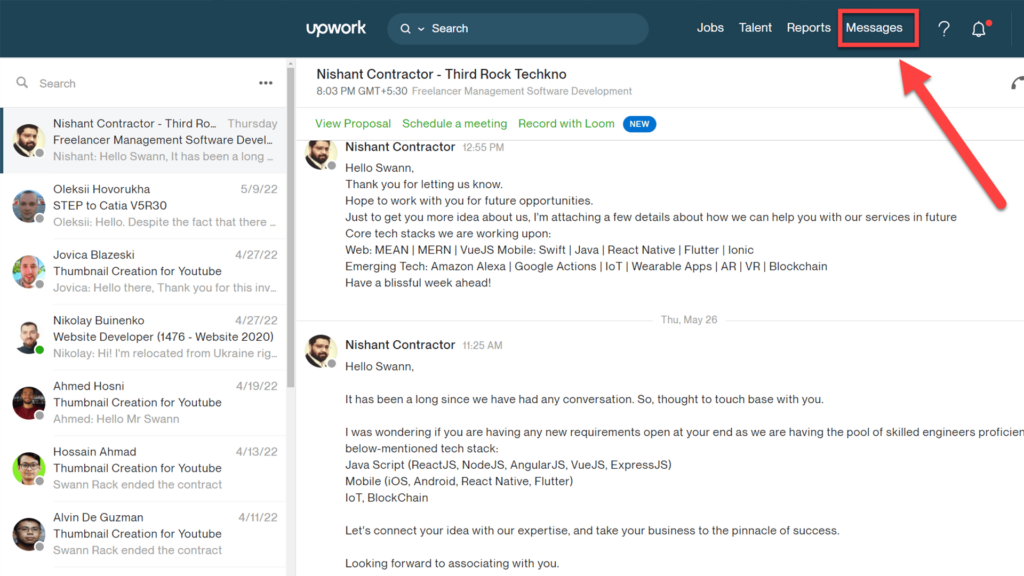The width and height of the screenshot is (1024, 576).
Task: Click Record with Loom link
Action: [x=566, y=123]
